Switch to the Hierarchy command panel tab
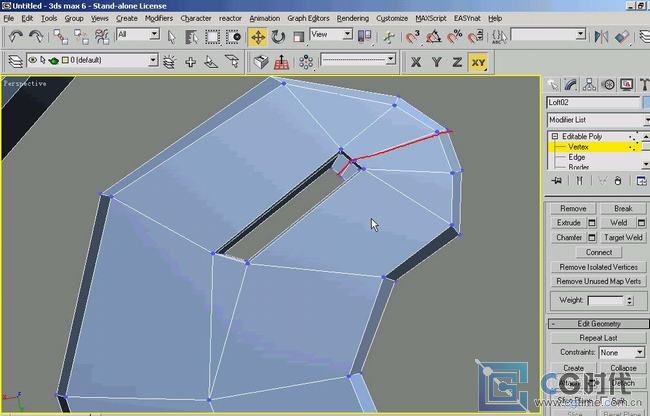 589,85
